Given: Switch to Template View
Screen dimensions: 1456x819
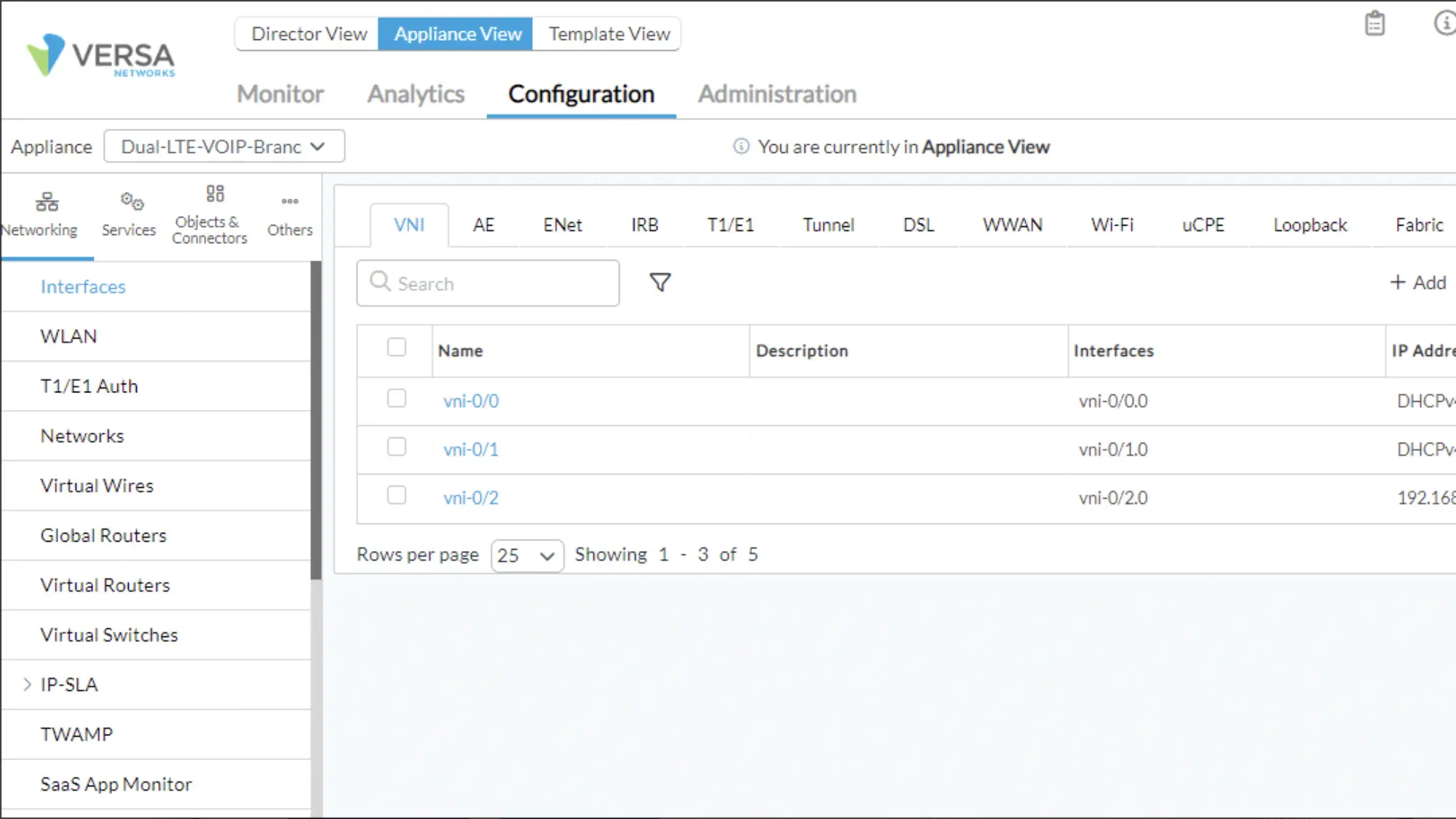Looking at the screenshot, I should (609, 34).
